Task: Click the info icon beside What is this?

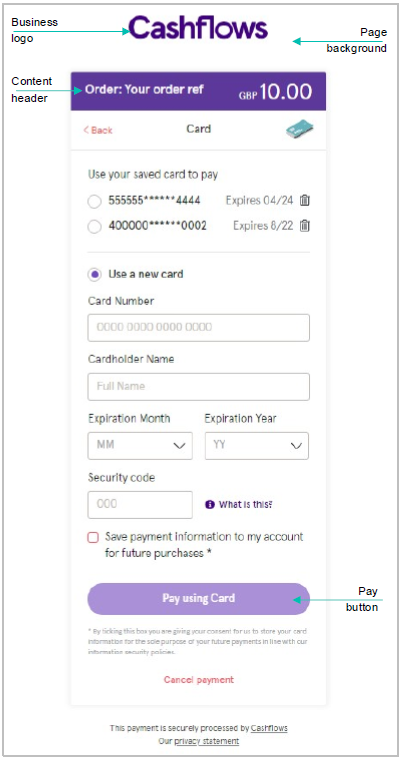Action: [210, 504]
